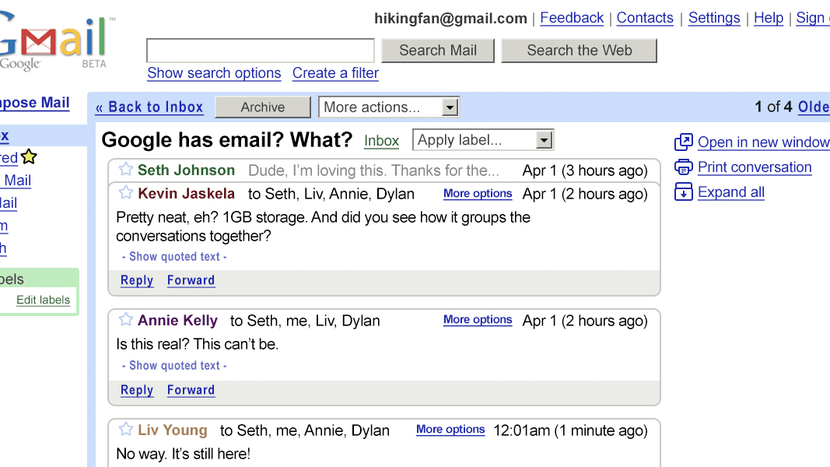This screenshot has height=467, width=830.
Task: Open More options on Liv Young's message
Action: point(450,429)
